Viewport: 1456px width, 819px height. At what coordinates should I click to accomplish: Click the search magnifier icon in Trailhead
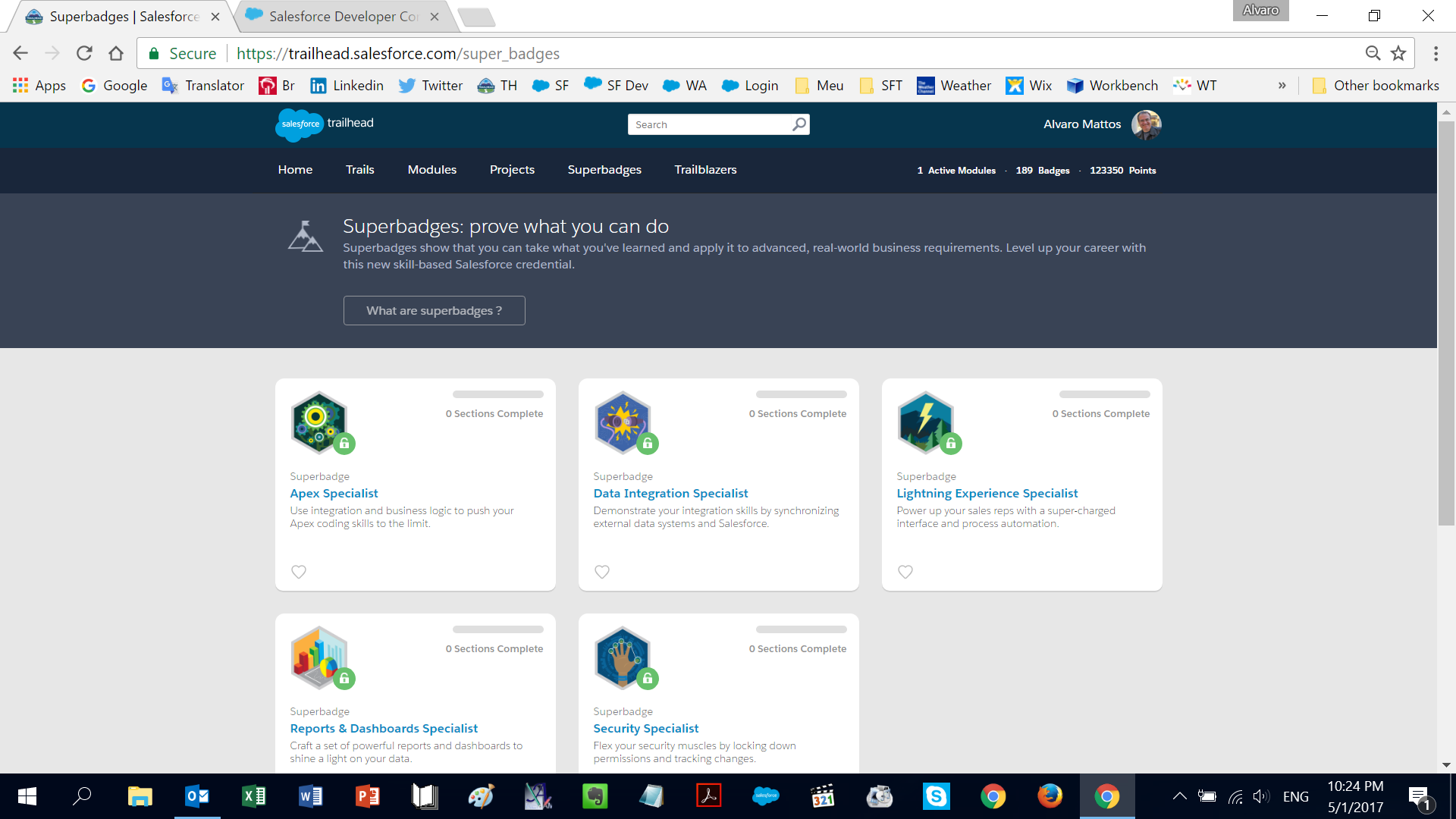799,124
